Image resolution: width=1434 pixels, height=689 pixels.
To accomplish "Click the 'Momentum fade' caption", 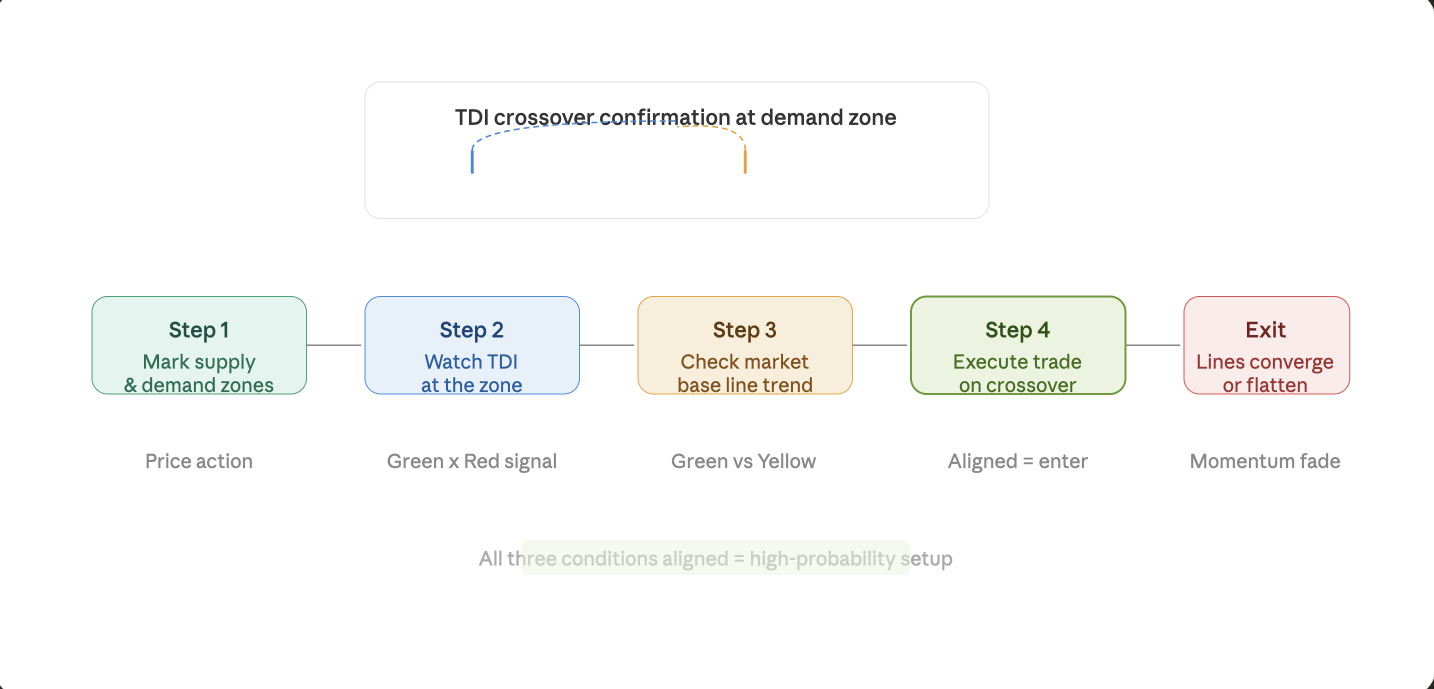I will tap(1265, 461).
